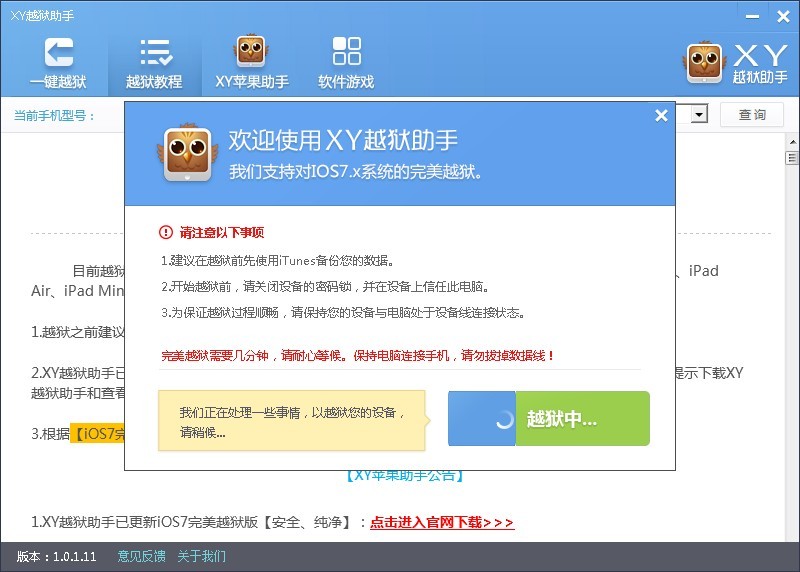The width and height of the screenshot is (800, 572).
Task: Click note 2 about closing passcode lock
Action: click(x=326, y=286)
